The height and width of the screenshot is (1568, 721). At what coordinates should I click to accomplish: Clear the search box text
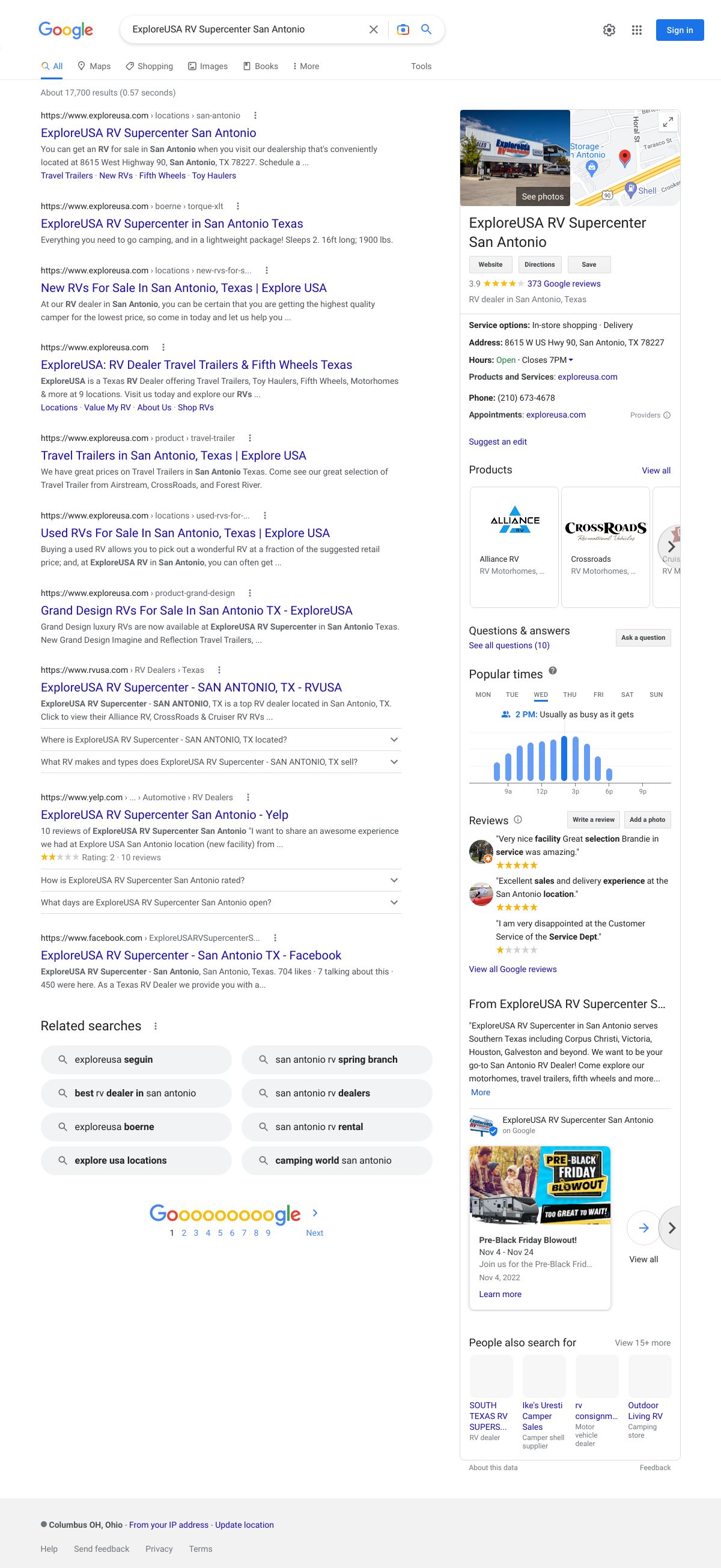(x=374, y=29)
